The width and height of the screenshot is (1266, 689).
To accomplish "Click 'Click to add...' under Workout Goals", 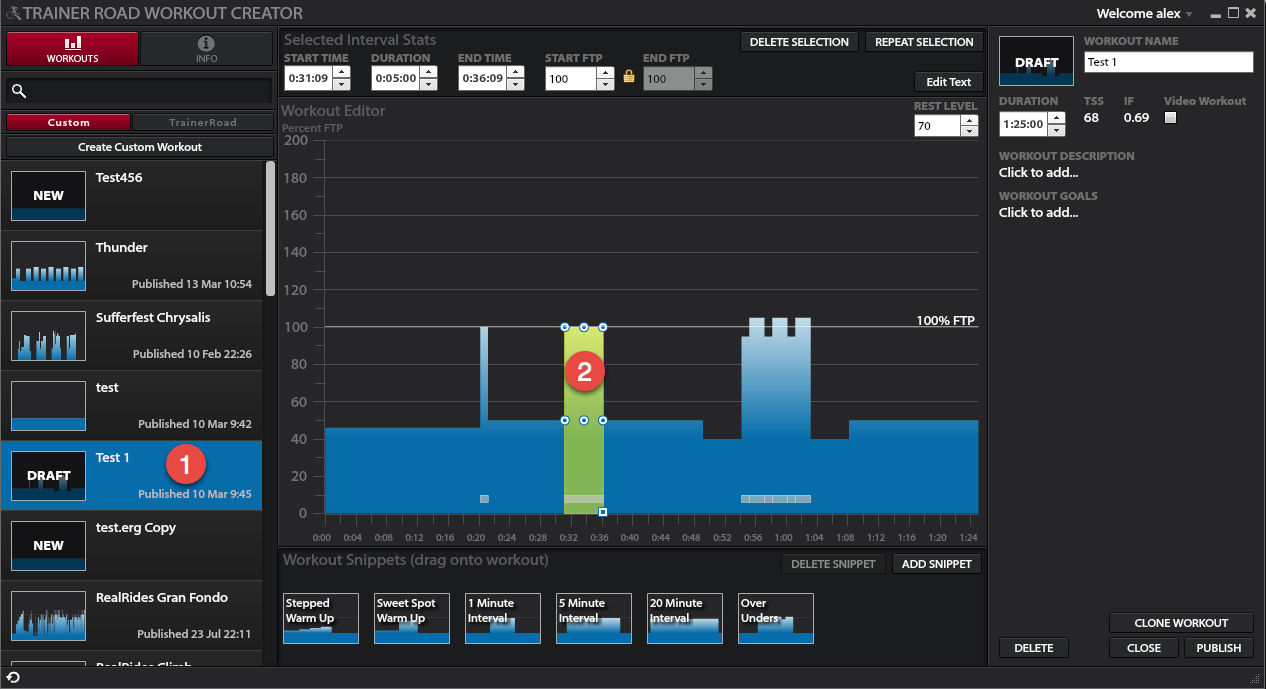I will tap(1038, 213).
